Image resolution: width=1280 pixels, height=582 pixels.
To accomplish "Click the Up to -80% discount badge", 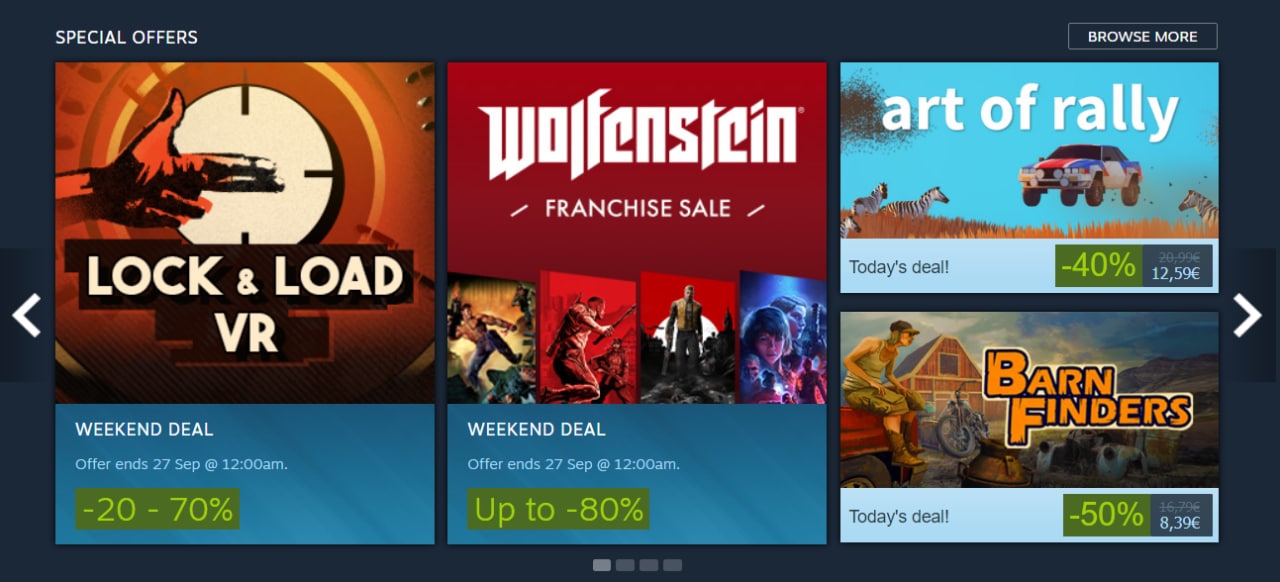I will click(x=558, y=510).
